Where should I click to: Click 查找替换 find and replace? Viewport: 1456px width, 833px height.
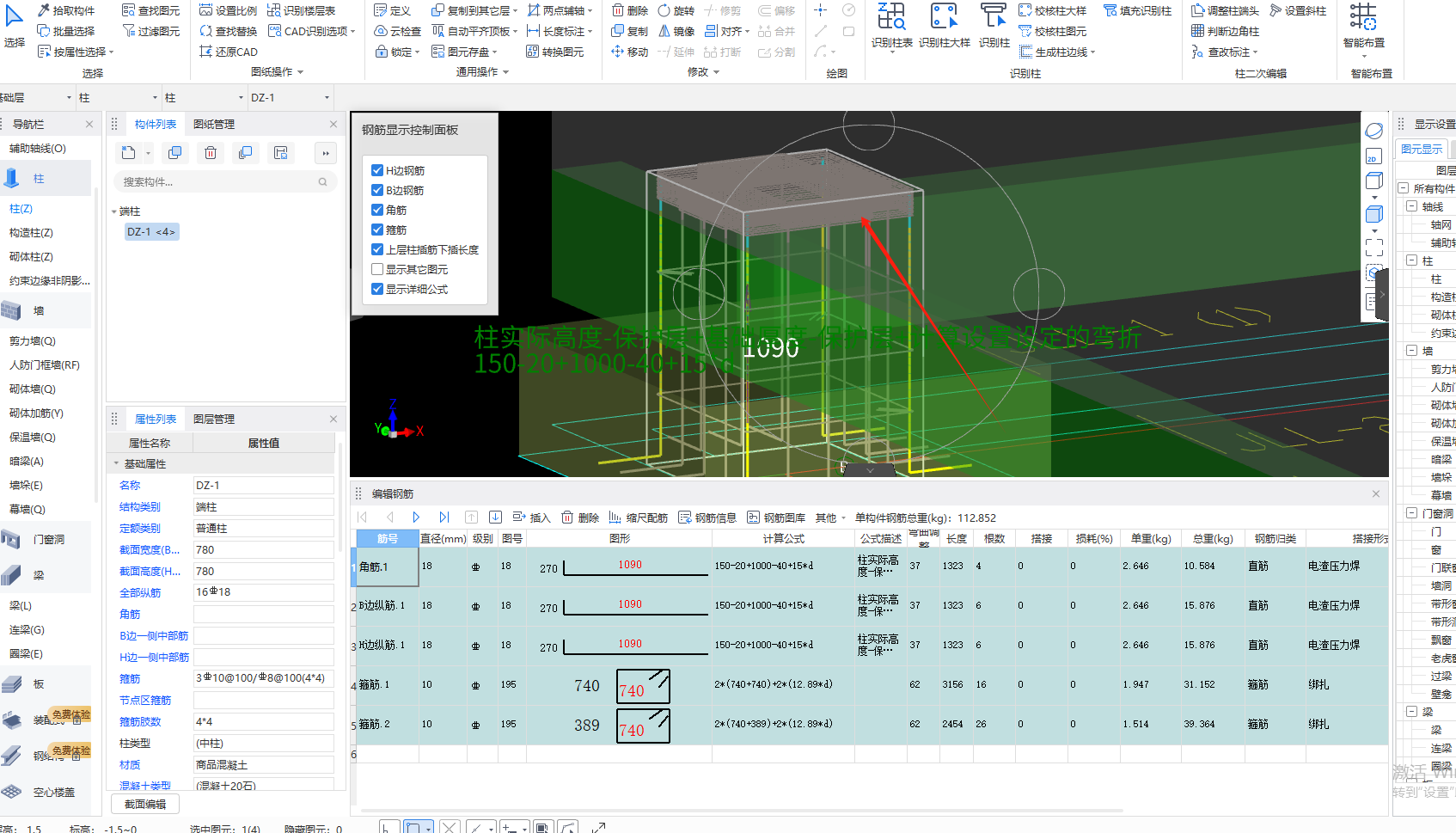(228, 31)
